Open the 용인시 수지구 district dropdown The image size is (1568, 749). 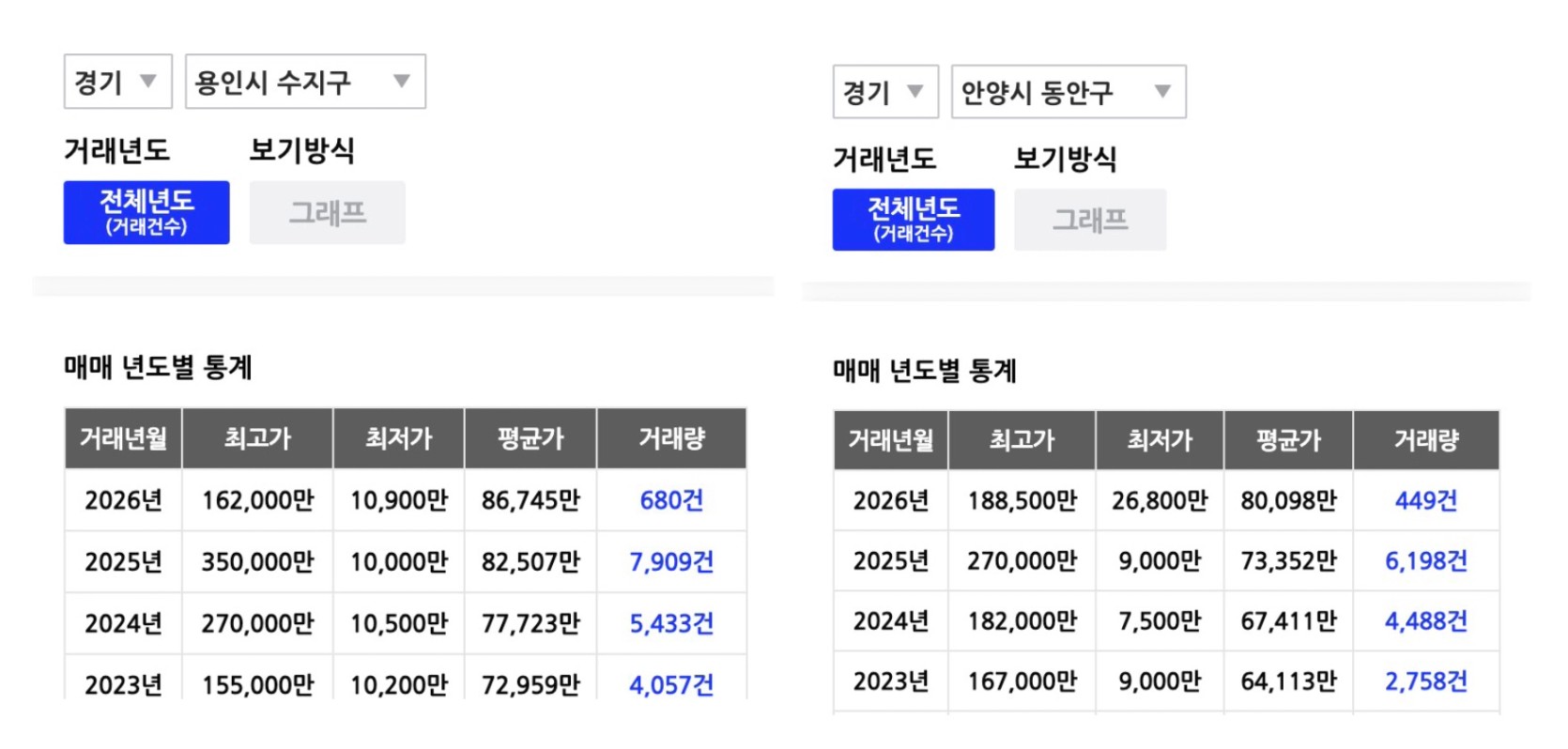[305, 82]
